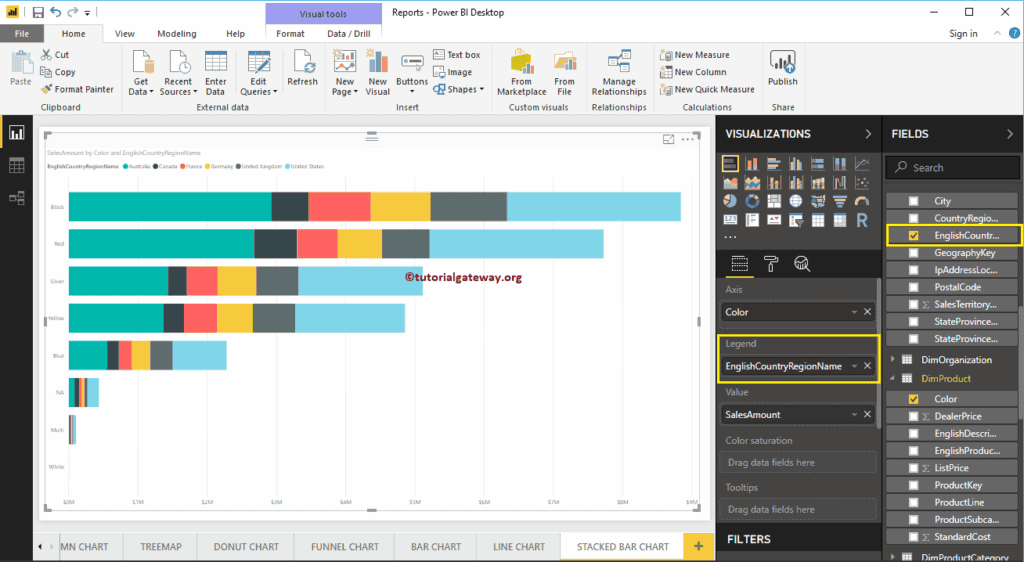Screen dimensions: 1024x562
Task: Check the ListPrice field checkbox
Action: coord(914,468)
